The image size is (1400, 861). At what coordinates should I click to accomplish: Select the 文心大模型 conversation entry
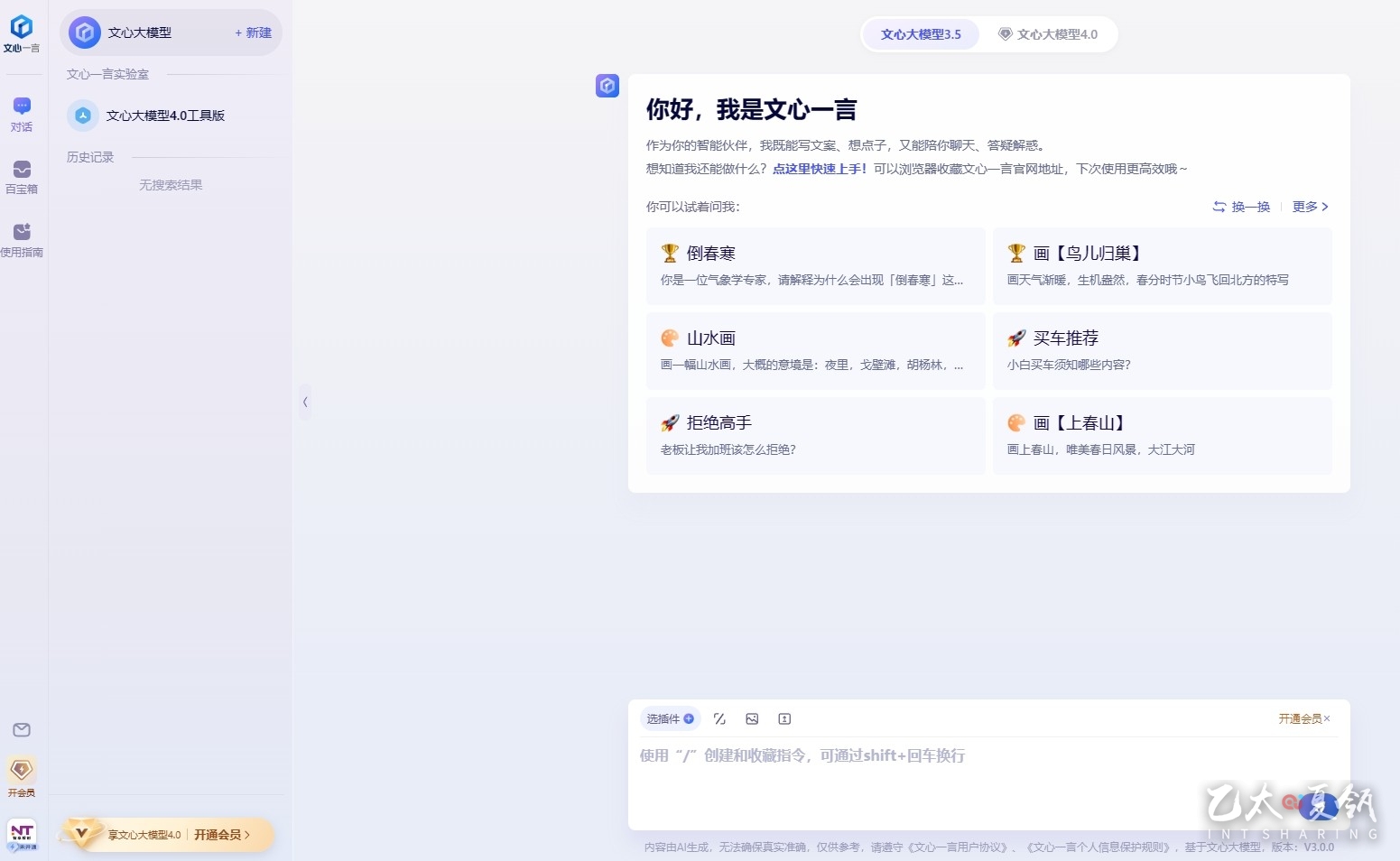point(171,32)
